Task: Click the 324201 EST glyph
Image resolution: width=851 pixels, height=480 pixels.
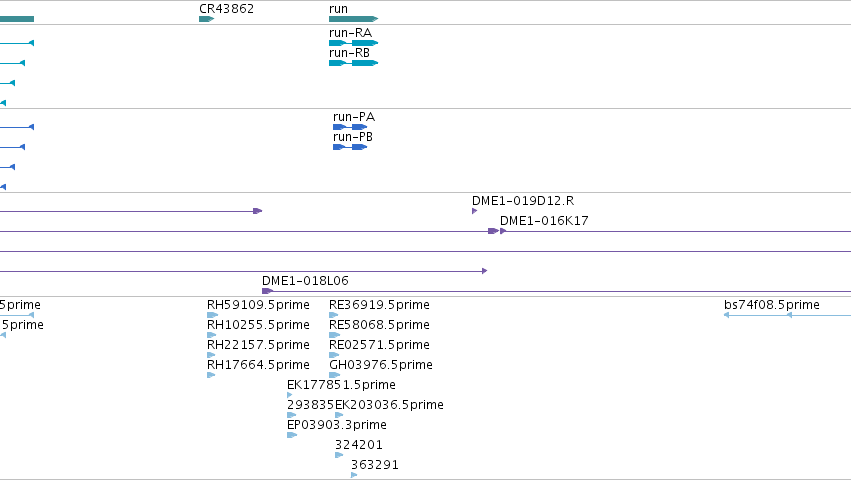Action: (339, 456)
